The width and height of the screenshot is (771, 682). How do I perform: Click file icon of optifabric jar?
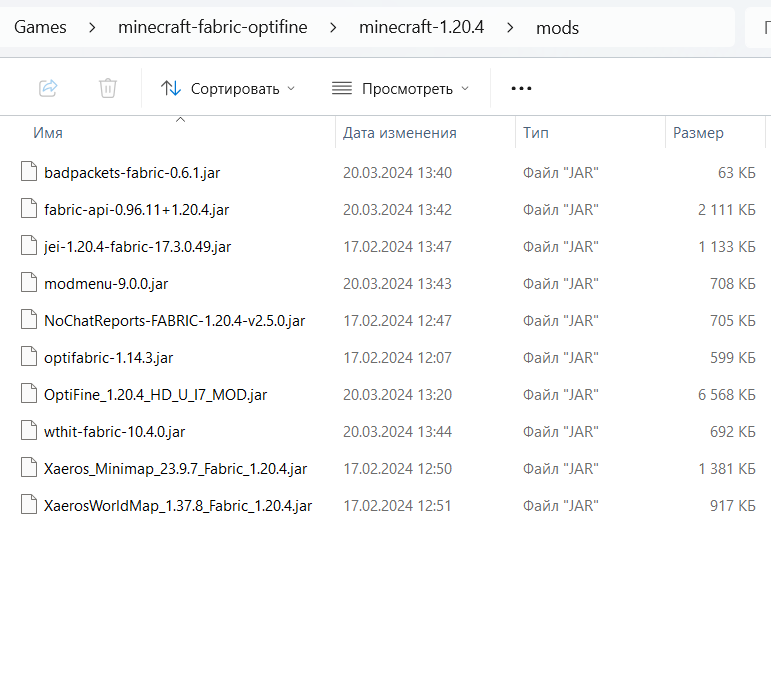(x=29, y=356)
